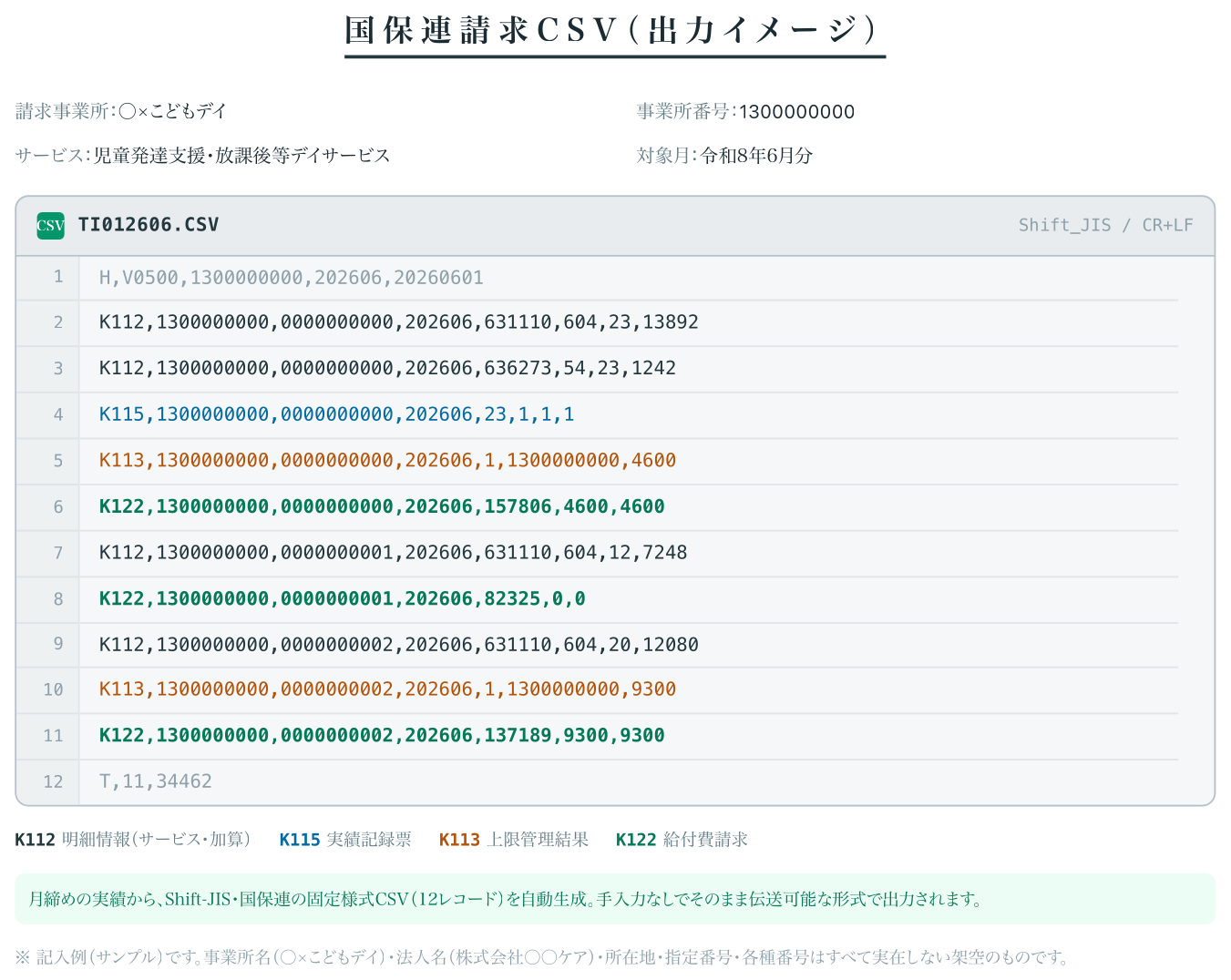Viewport: 1231px width, 980px height.
Task: Click the 請求事業所:○×こどもデイ text
Action: point(121,111)
